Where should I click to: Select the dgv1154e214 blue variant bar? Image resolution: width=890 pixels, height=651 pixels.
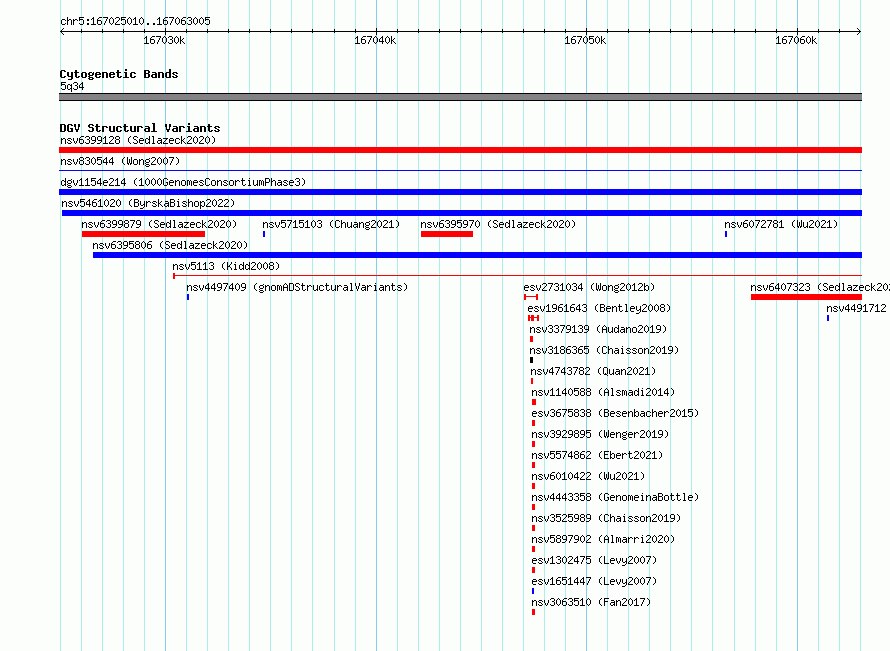(x=460, y=192)
